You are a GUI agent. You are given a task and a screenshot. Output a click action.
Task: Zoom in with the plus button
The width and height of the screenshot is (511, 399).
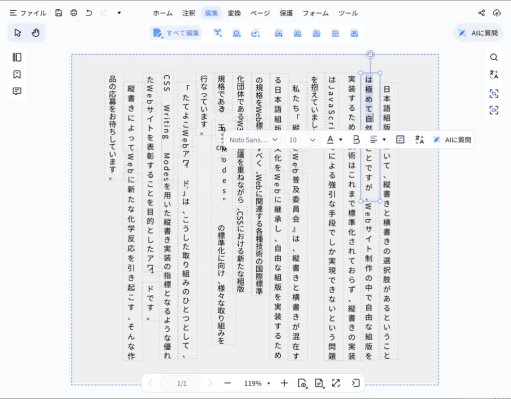click(284, 383)
